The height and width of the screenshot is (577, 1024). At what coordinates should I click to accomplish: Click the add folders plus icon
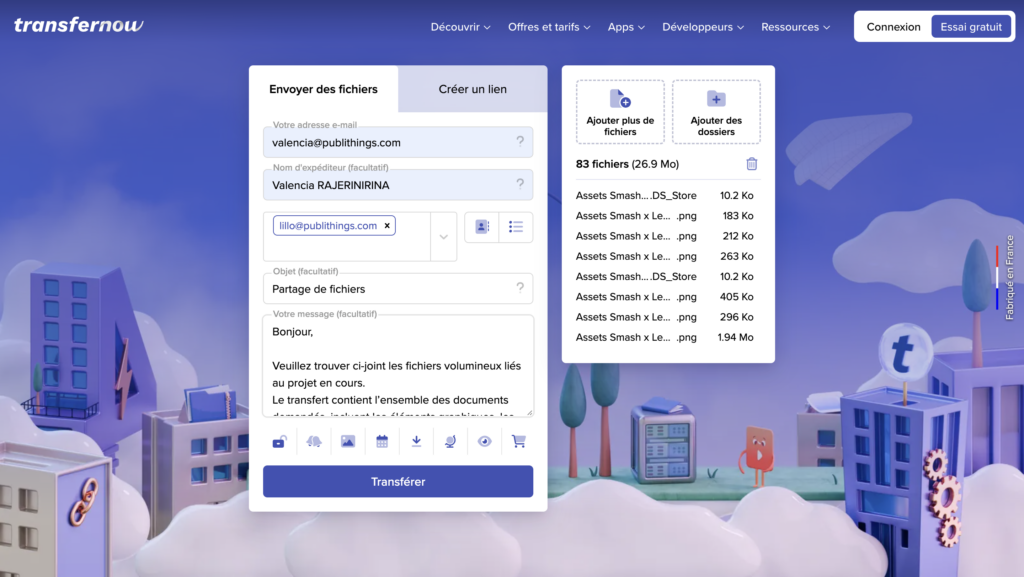pos(716,99)
